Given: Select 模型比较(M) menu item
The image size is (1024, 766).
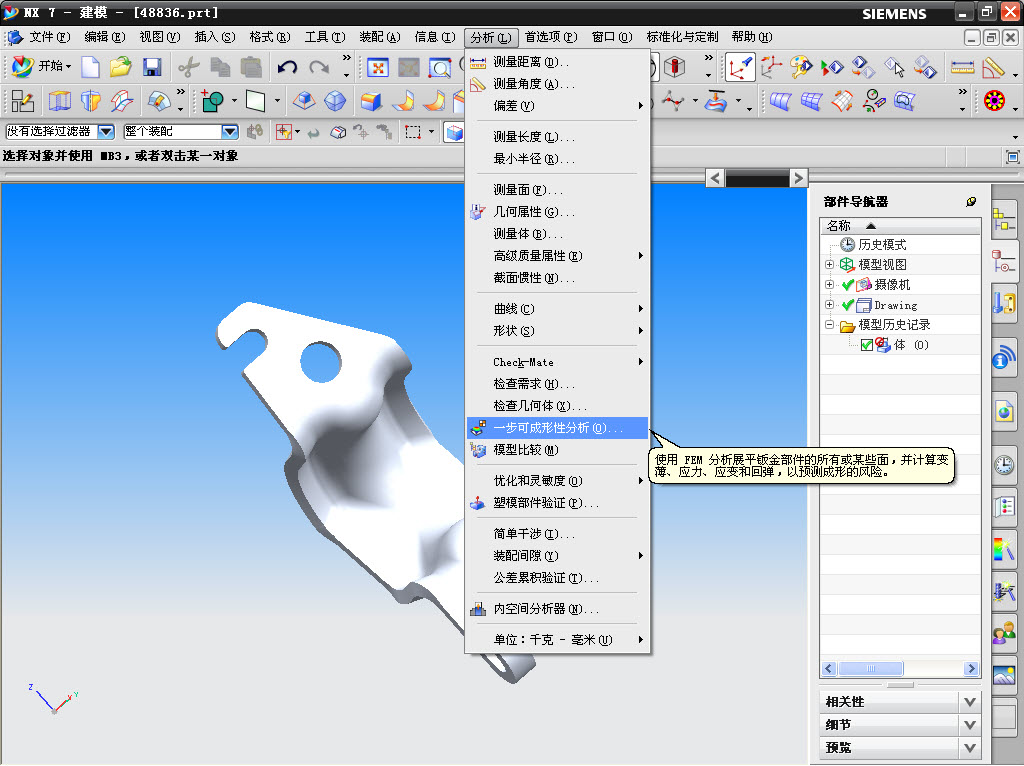Looking at the screenshot, I should coord(557,450).
